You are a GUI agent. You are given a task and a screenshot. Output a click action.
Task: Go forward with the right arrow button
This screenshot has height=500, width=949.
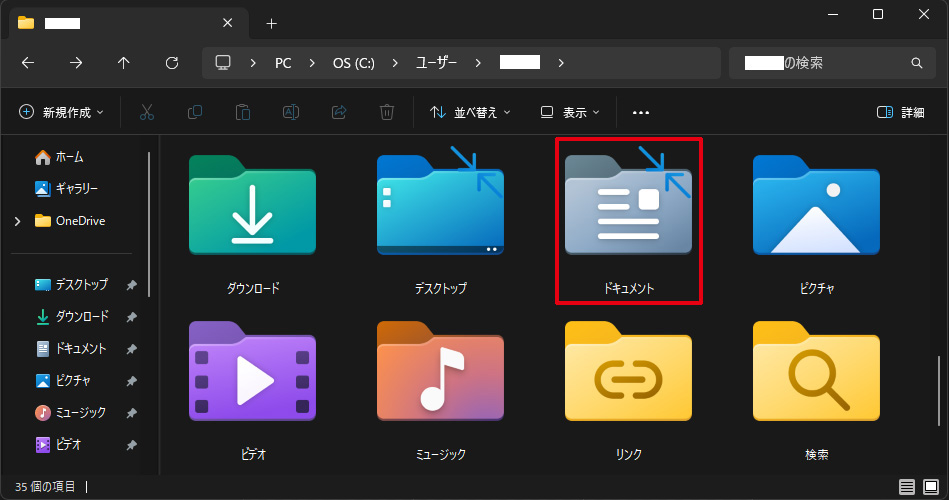(x=76, y=62)
